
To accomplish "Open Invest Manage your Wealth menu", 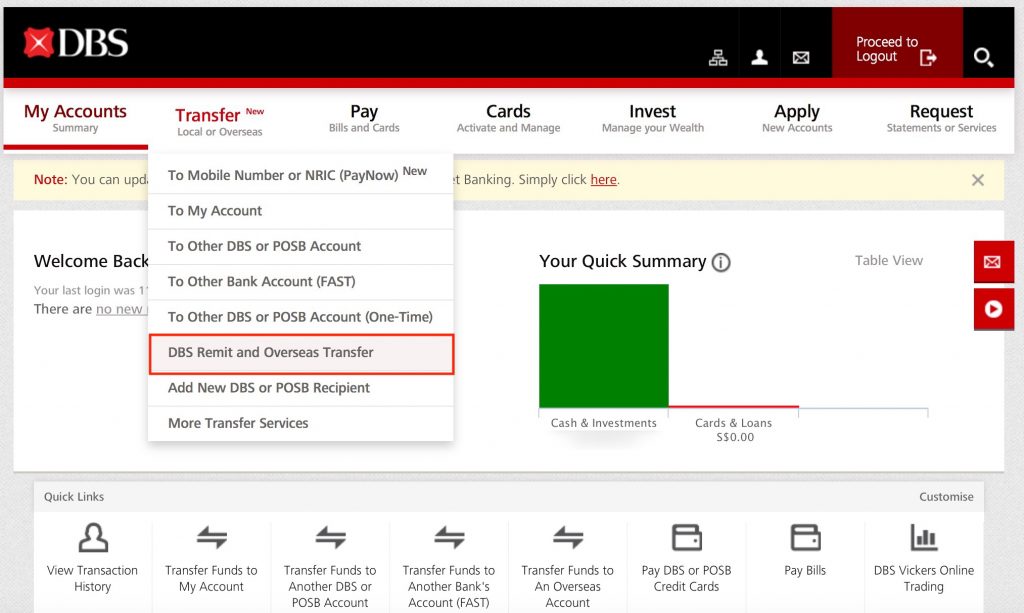I will pyautogui.click(x=652, y=118).
